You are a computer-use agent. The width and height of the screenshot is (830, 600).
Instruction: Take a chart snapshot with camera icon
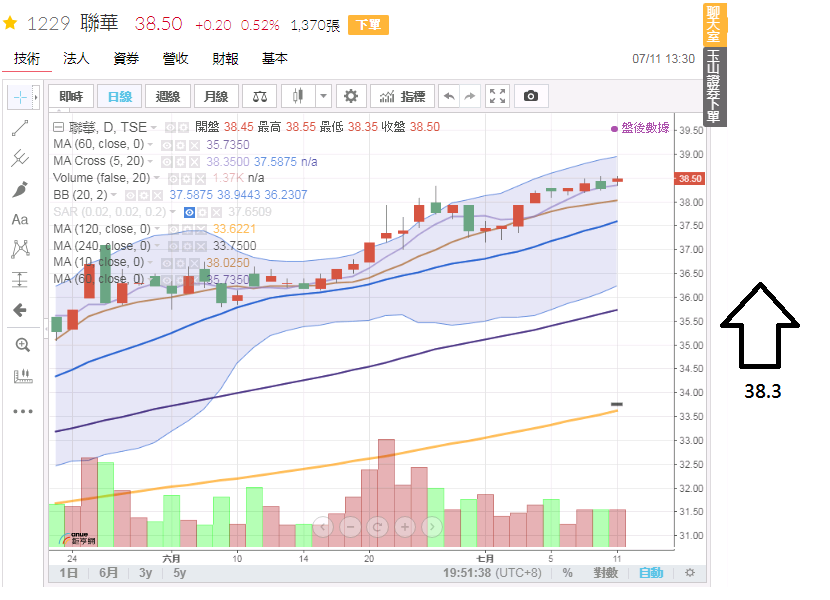click(x=531, y=96)
